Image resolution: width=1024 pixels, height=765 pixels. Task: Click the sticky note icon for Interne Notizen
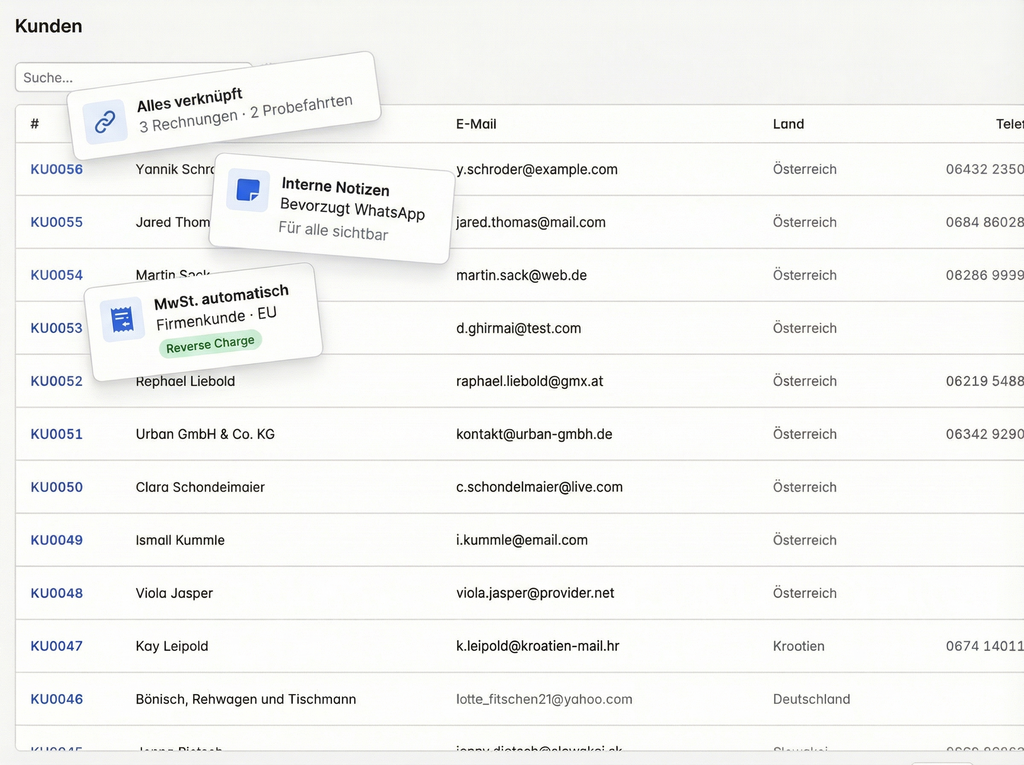[x=247, y=189]
